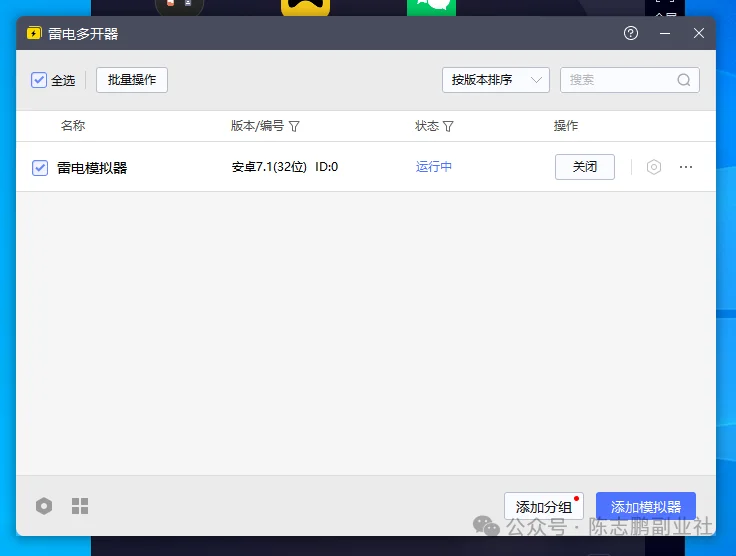Toggle the 全选 checkbox
736x556 pixels.
coord(39,80)
